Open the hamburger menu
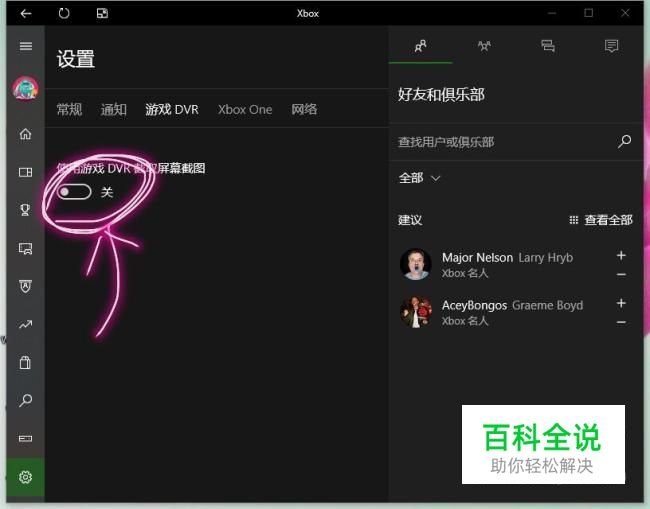This screenshot has width=650, height=509. 26,46
